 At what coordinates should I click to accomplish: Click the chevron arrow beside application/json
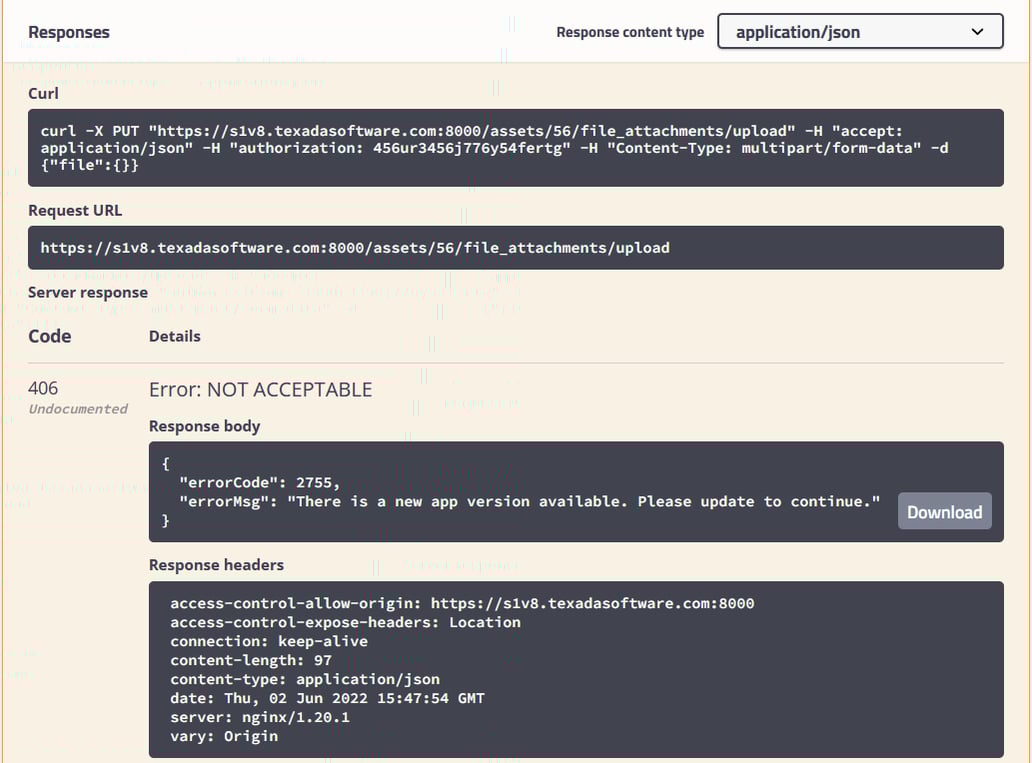977,32
